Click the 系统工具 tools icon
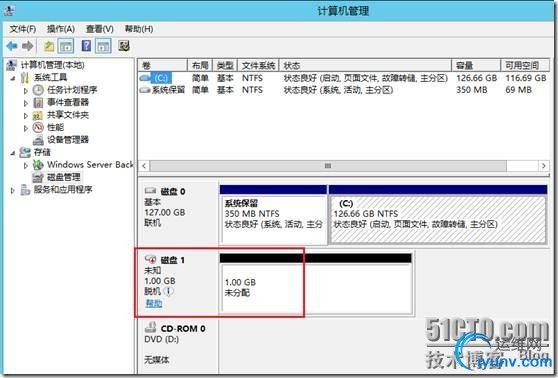Screen dimensions: 558x378 coord(25,78)
